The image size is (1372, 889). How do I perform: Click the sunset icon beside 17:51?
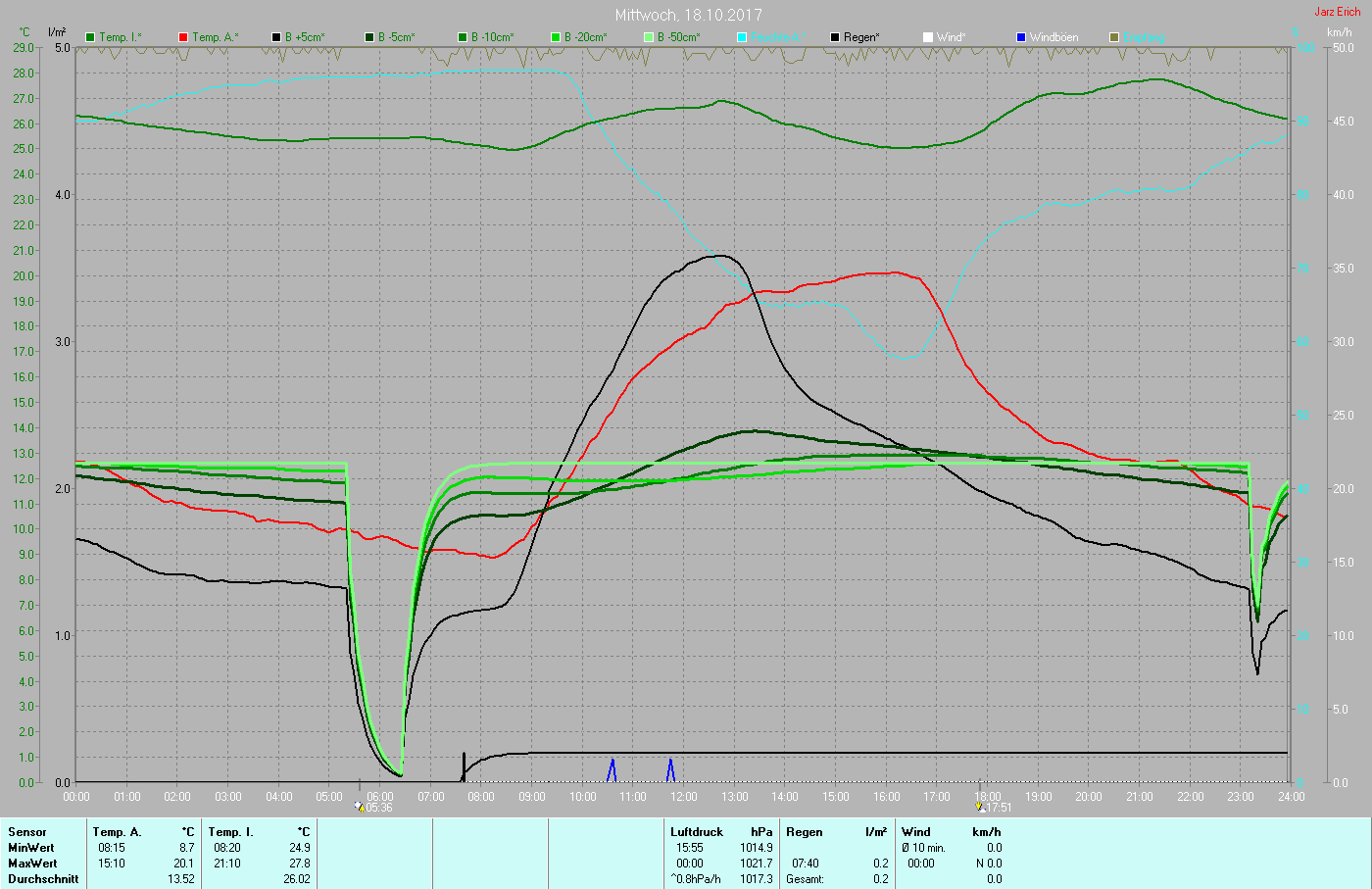coord(980,807)
